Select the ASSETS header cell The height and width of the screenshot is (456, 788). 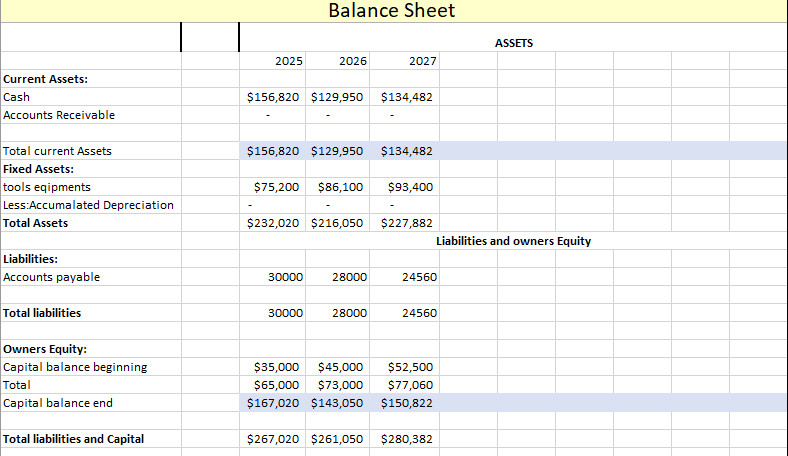point(514,43)
